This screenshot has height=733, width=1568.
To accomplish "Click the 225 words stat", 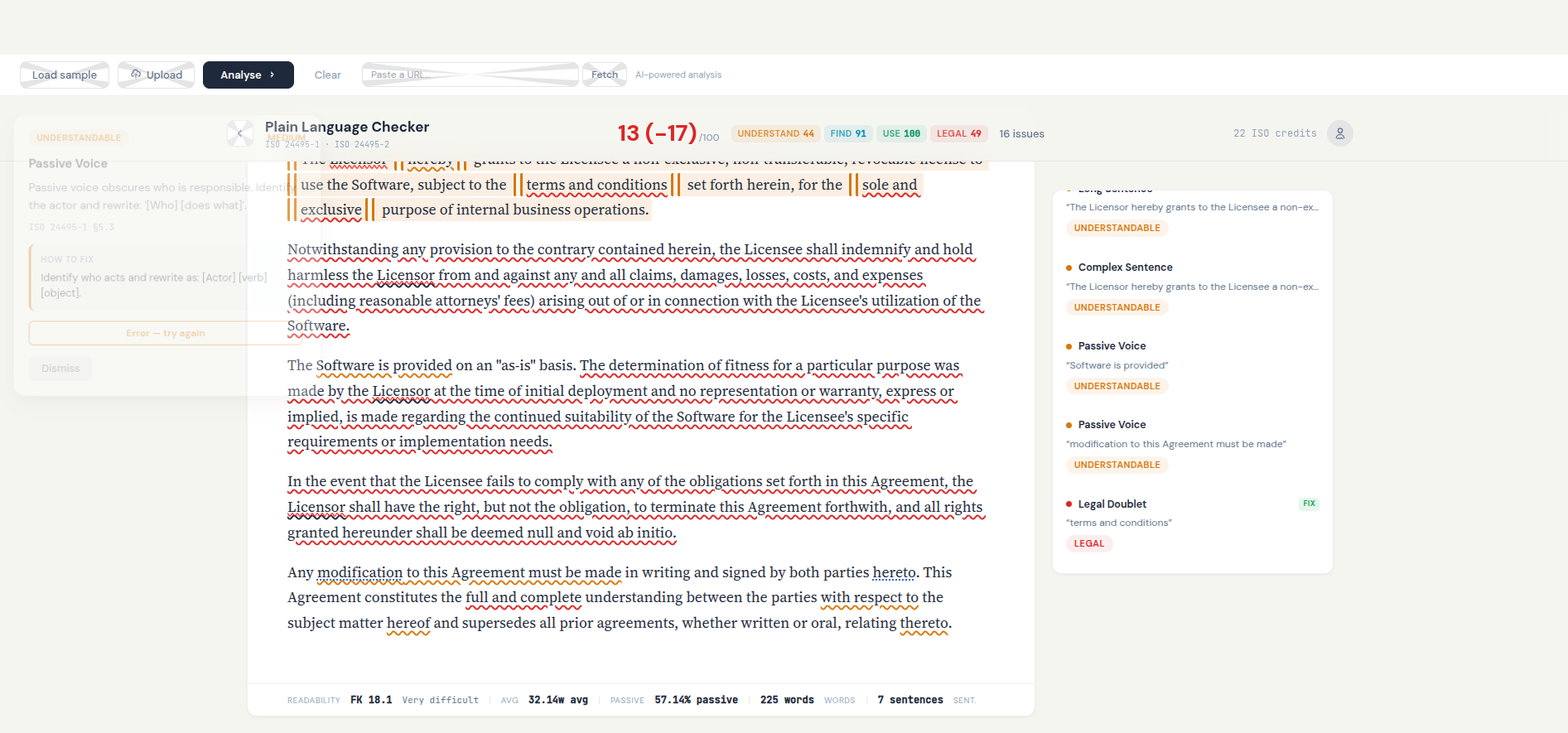I will click(787, 700).
